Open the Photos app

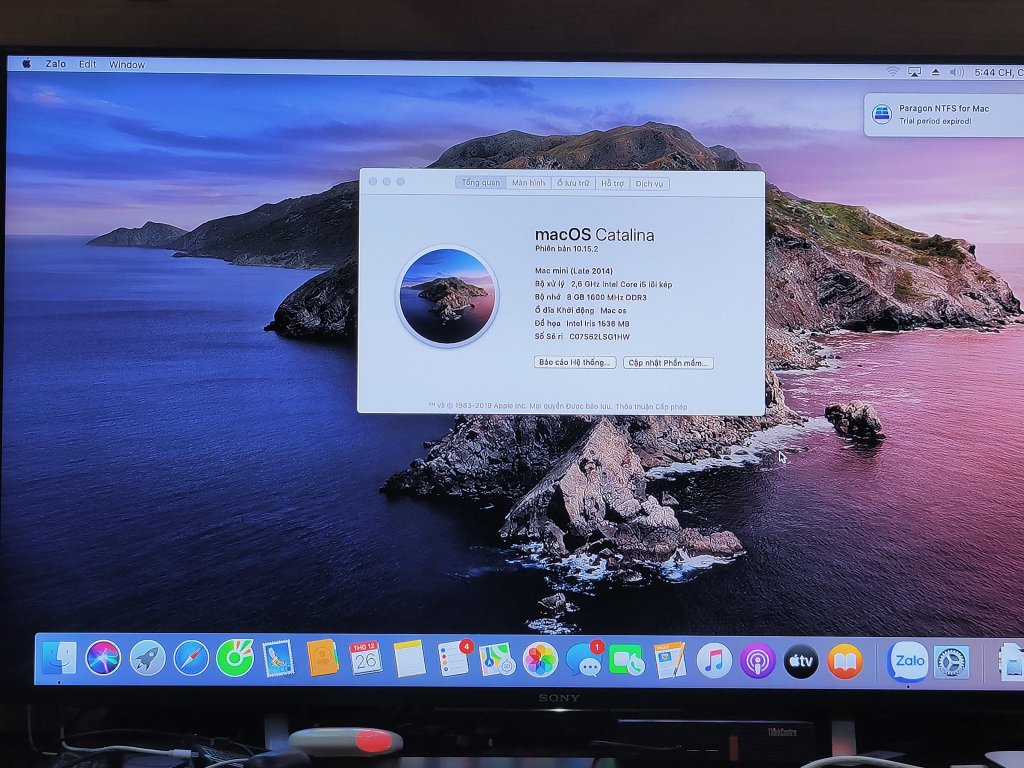click(541, 660)
